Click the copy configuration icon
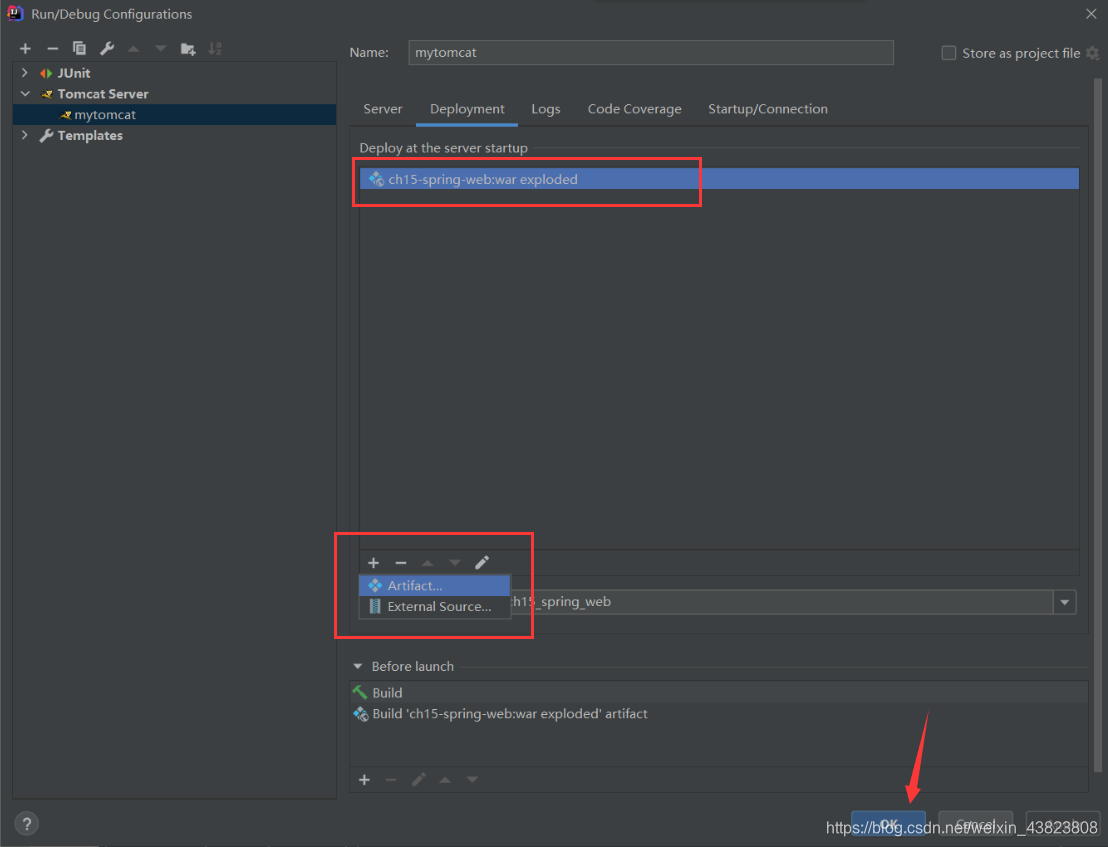The image size is (1108, 847). [x=79, y=49]
